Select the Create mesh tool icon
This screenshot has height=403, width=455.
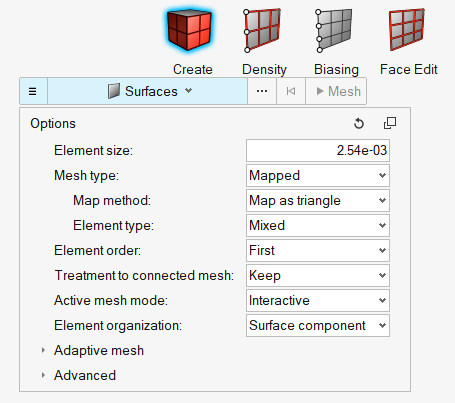(x=189, y=30)
